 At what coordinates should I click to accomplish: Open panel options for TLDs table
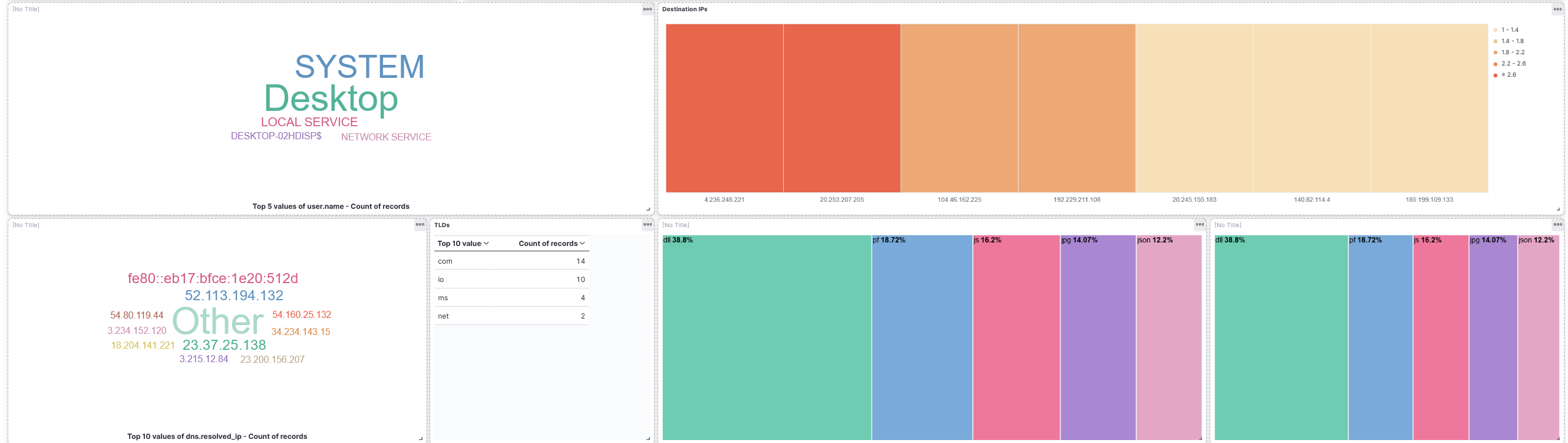point(647,225)
